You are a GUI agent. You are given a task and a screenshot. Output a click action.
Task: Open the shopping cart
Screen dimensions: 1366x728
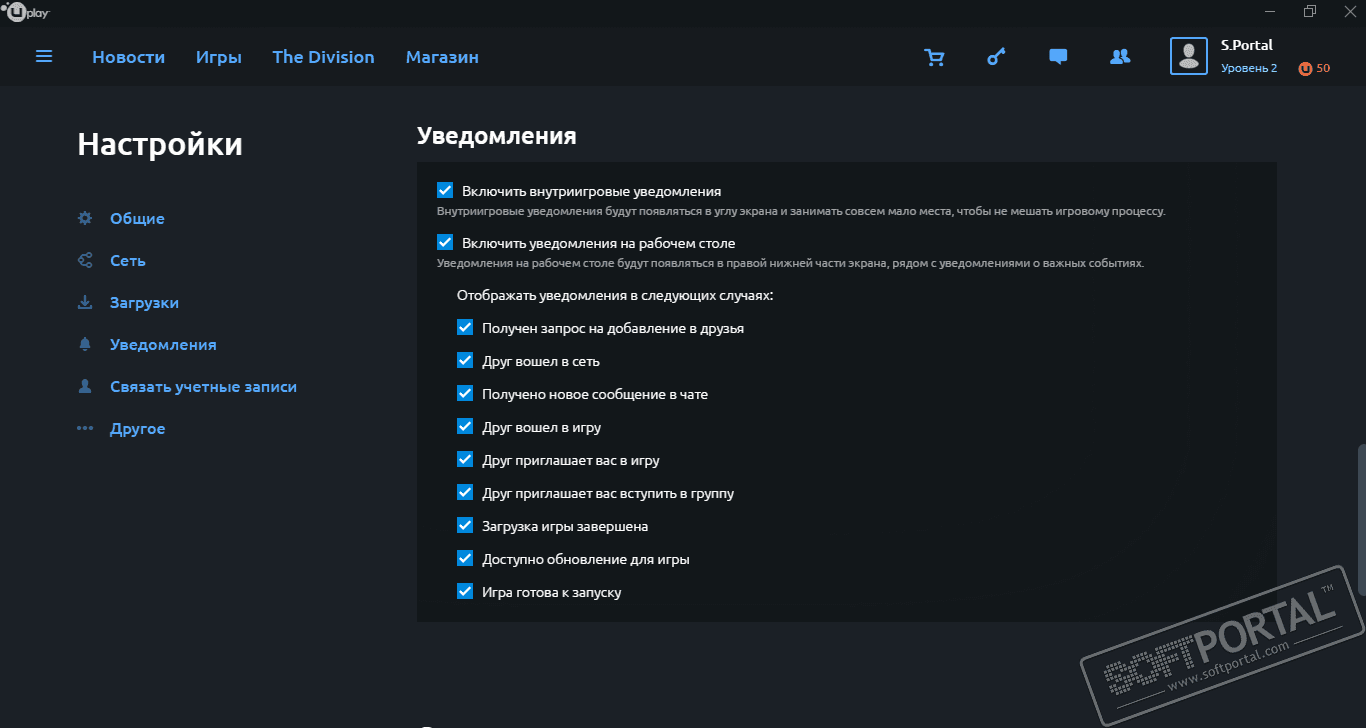pyautogui.click(x=934, y=58)
